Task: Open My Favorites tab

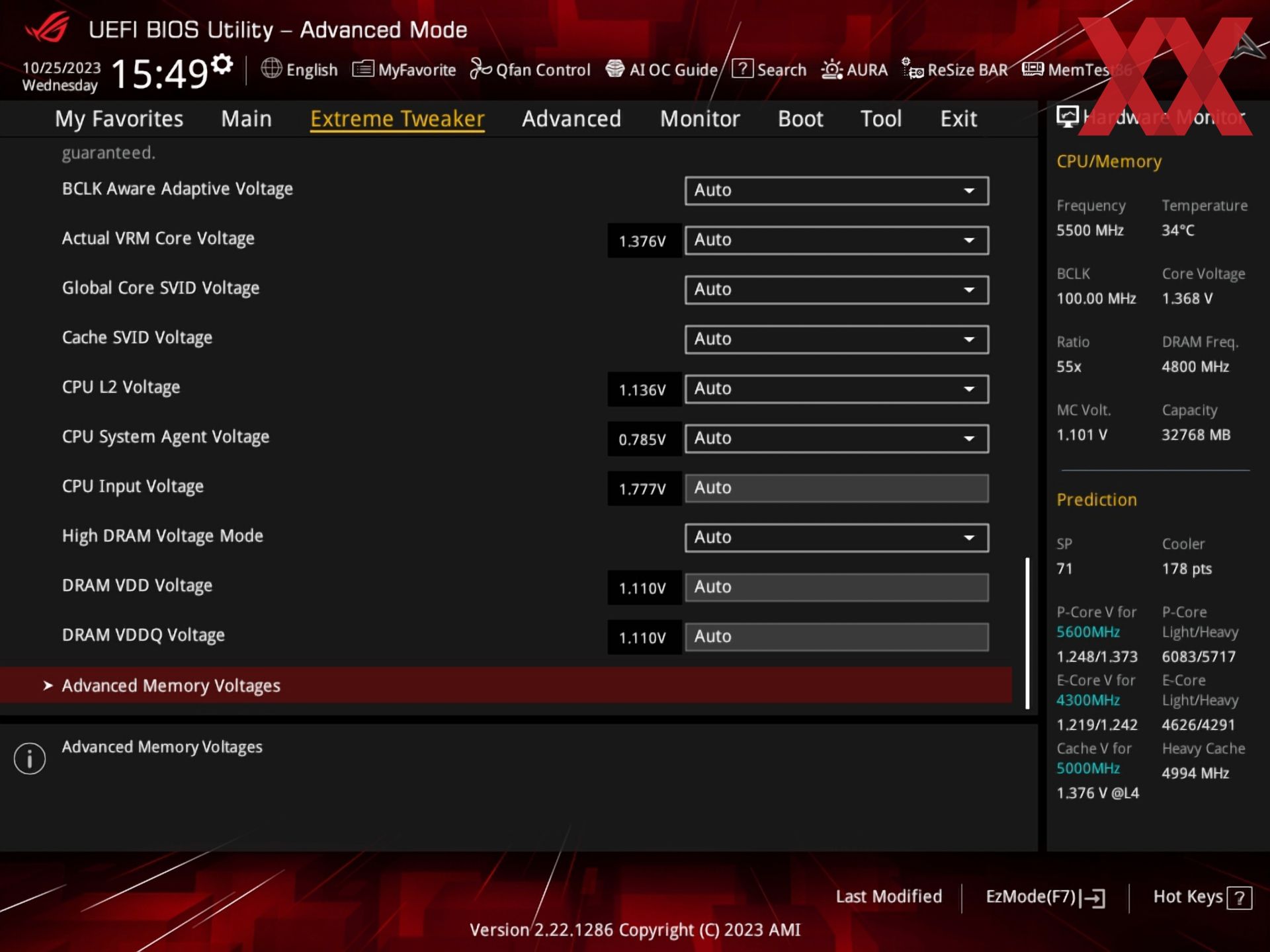Action: [119, 119]
